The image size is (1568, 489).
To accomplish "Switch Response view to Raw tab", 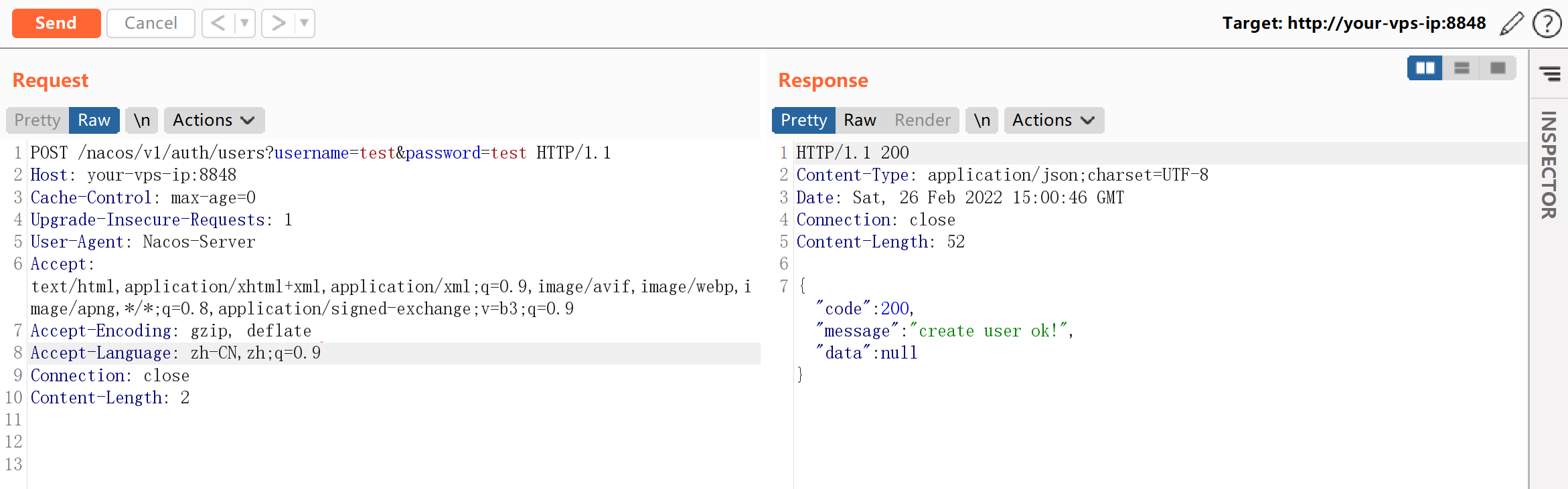I will point(860,120).
